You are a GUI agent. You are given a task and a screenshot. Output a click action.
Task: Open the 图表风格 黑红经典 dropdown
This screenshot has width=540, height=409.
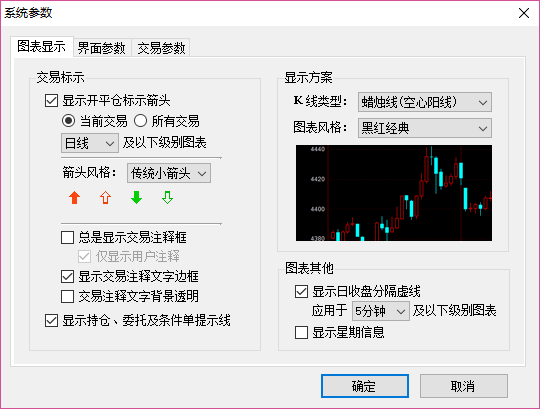tap(425, 128)
